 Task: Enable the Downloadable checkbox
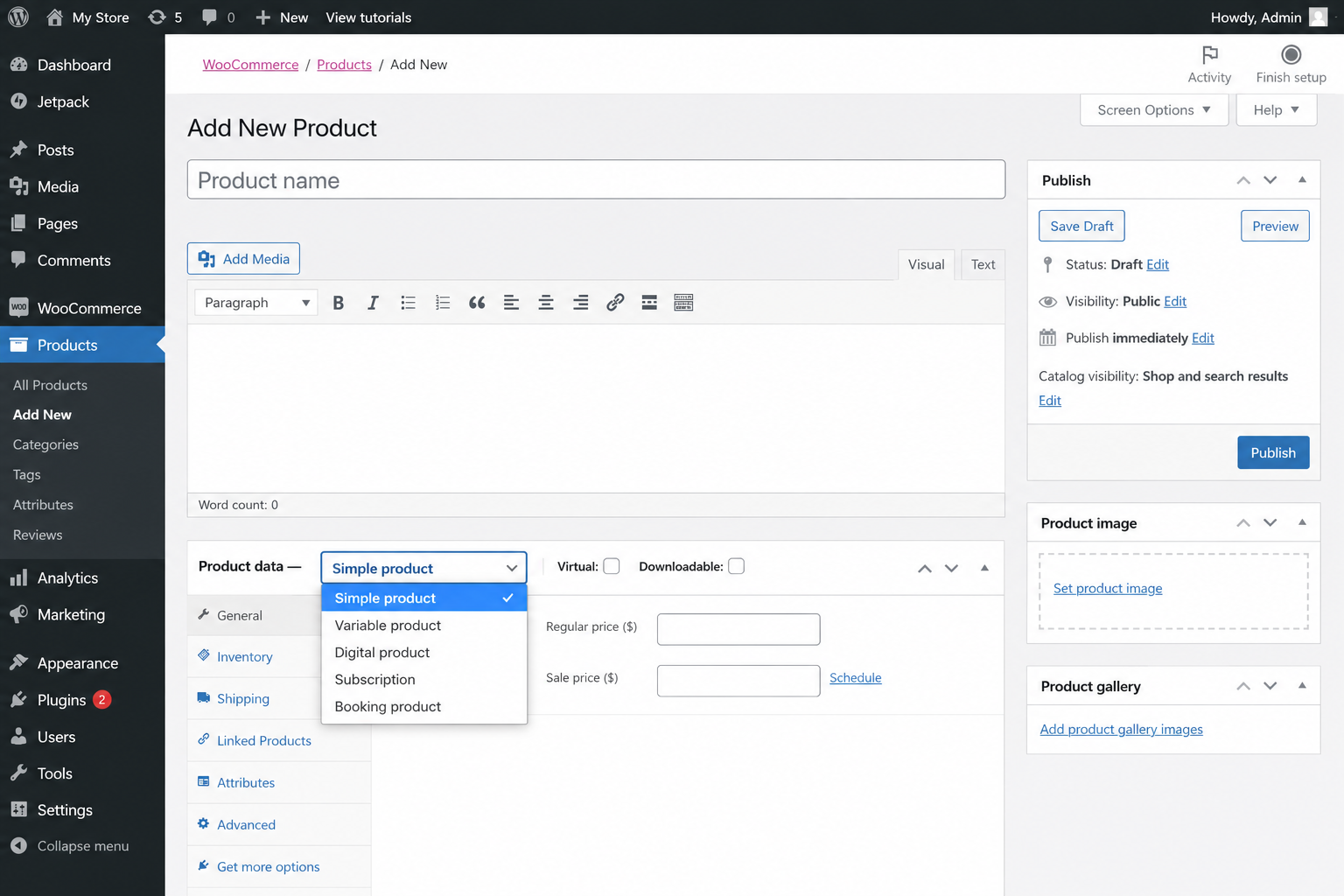pyautogui.click(x=737, y=566)
